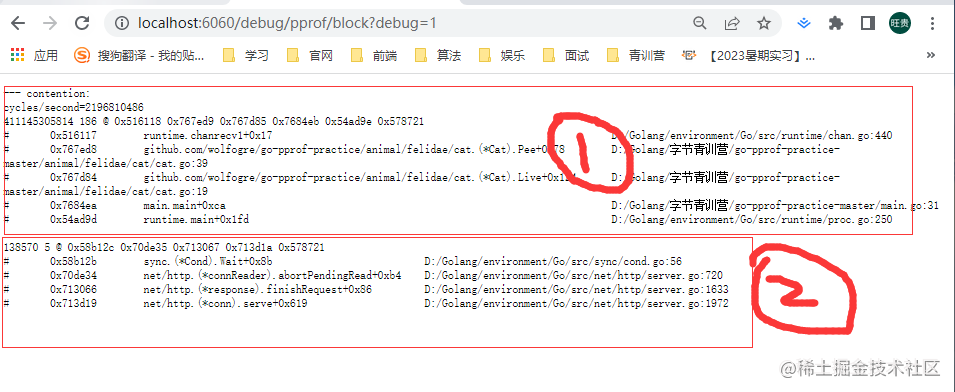
Task: Open the blue download extension icon
Action: tap(805, 24)
